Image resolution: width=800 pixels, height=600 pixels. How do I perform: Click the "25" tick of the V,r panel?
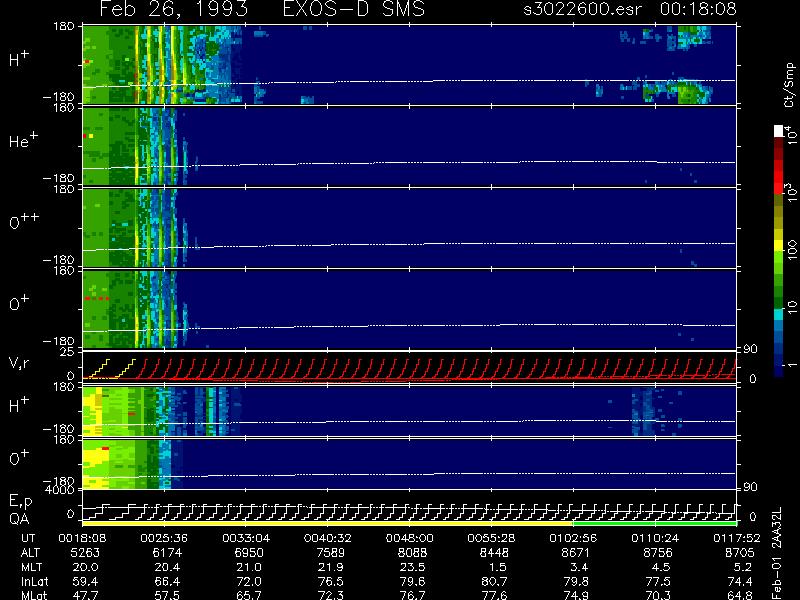point(67,352)
